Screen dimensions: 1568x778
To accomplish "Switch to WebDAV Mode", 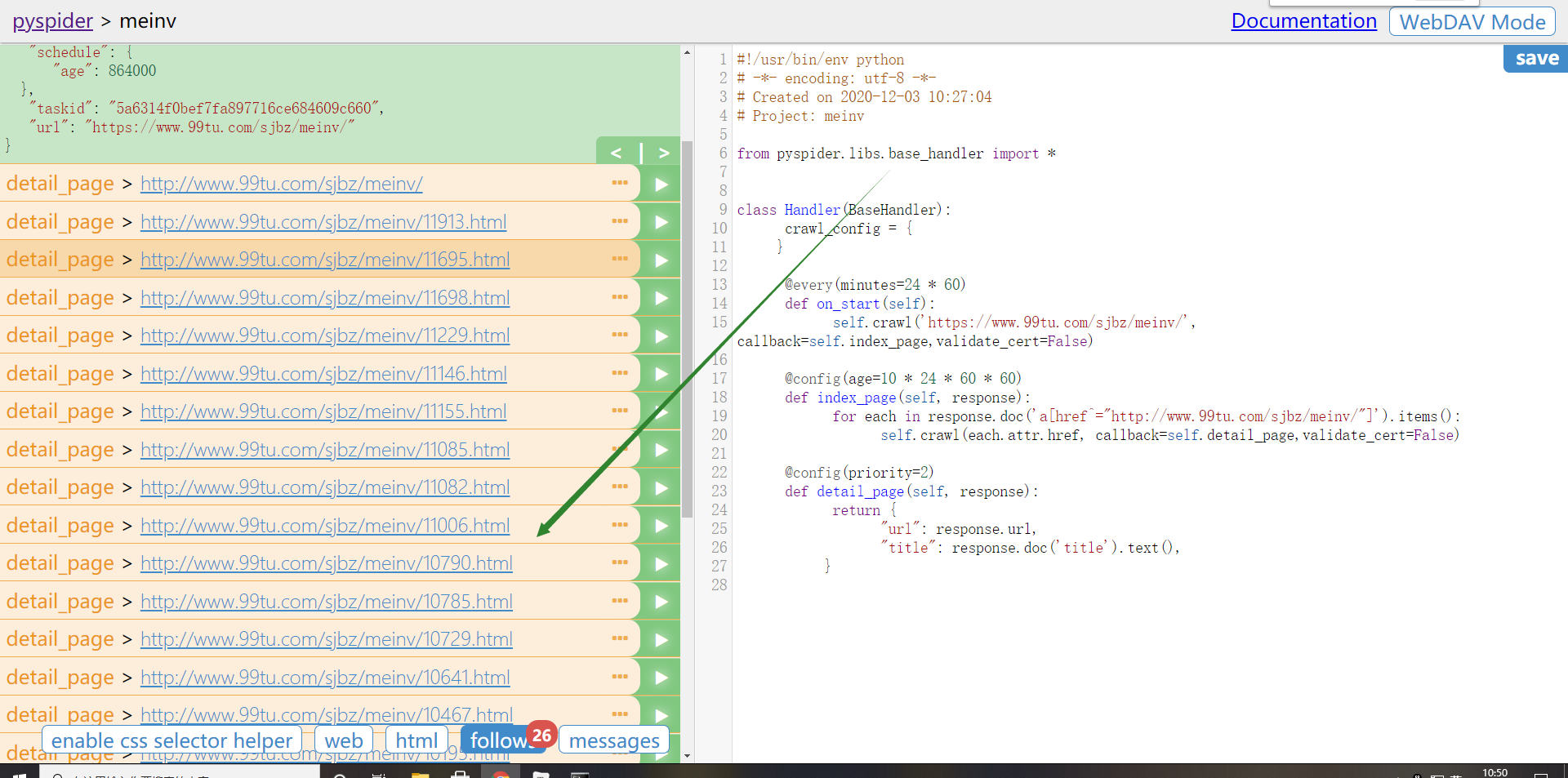I will coord(1472,22).
